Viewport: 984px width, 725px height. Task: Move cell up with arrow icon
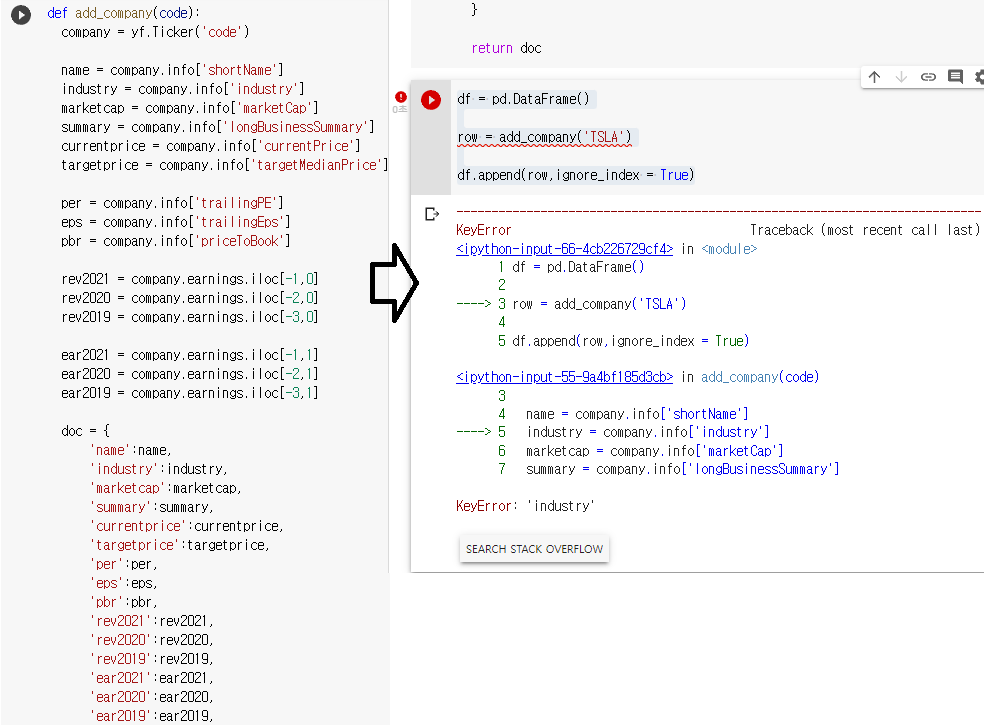tap(874, 77)
